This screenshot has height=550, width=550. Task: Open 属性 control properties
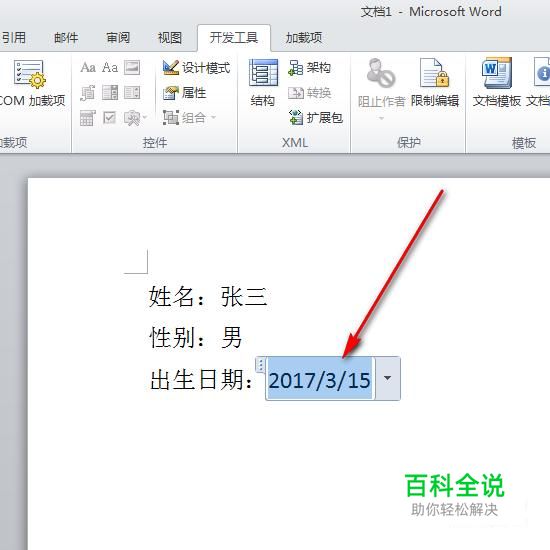click(185, 93)
